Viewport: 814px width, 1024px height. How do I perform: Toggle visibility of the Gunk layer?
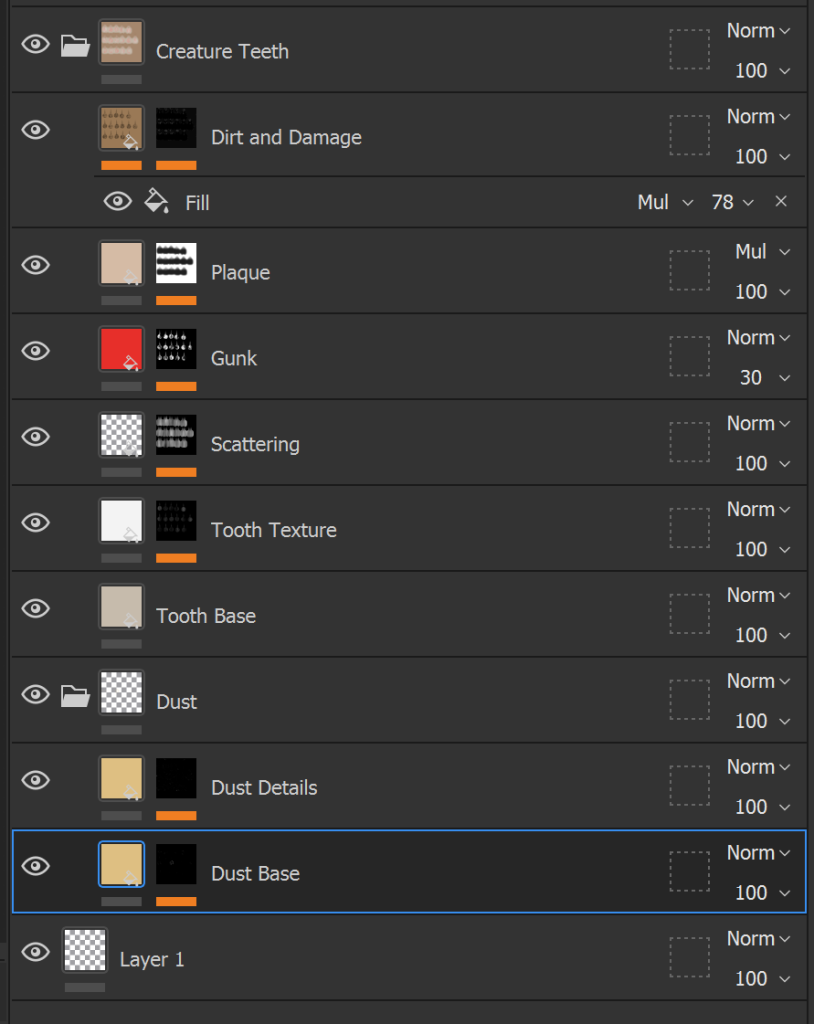(36, 351)
